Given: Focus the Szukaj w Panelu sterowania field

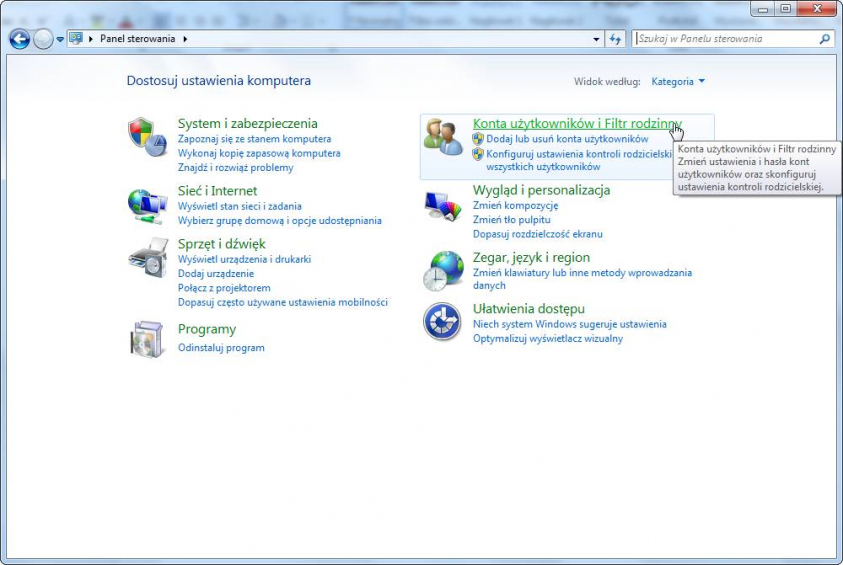Looking at the screenshot, I should (x=726, y=39).
